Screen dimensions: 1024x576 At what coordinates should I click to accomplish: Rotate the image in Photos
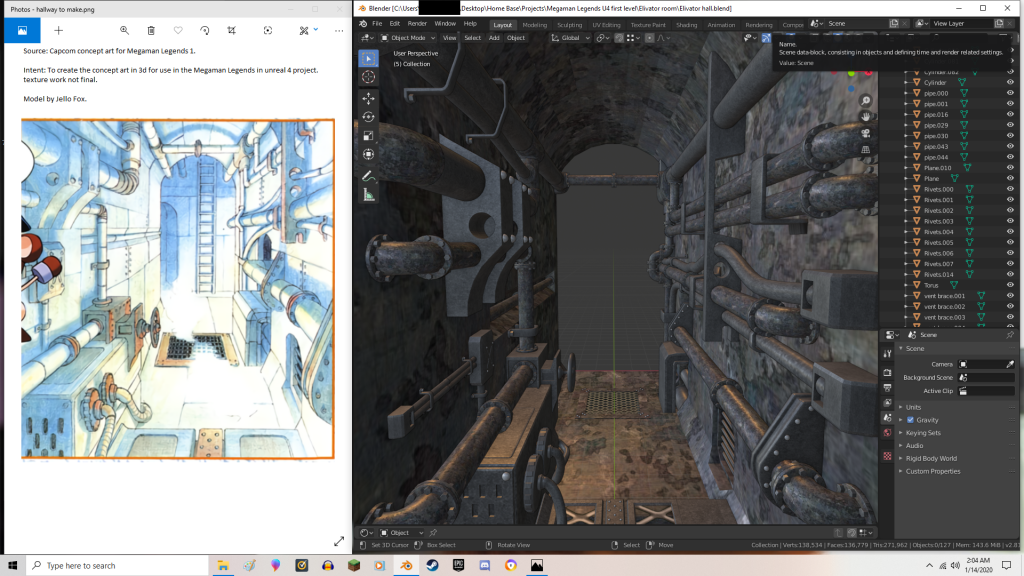204,30
